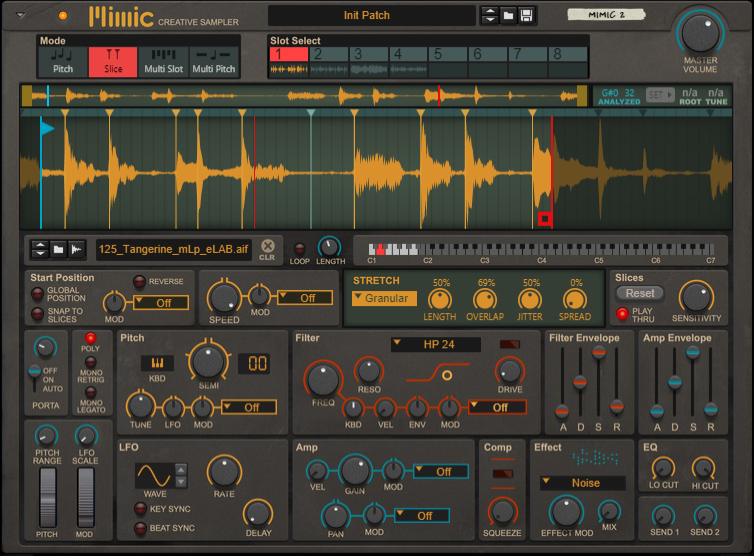This screenshot has width=754, height=556.
Task: Open SPEED mod source dropdown
Action: pyautogui.click(x=305, y=298)
